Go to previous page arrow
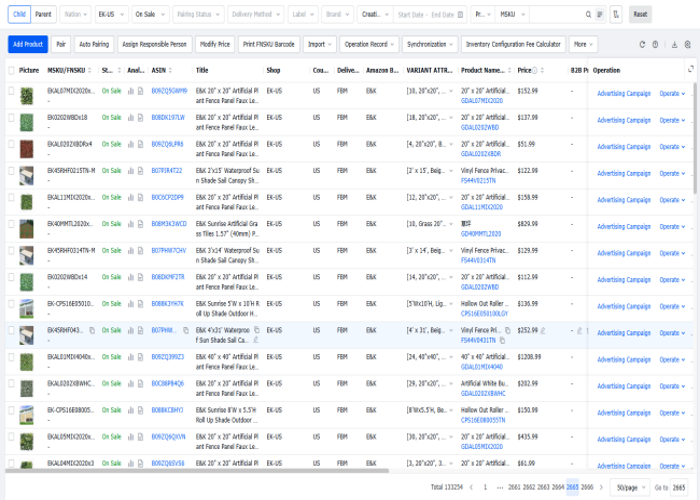 (471, 488)
